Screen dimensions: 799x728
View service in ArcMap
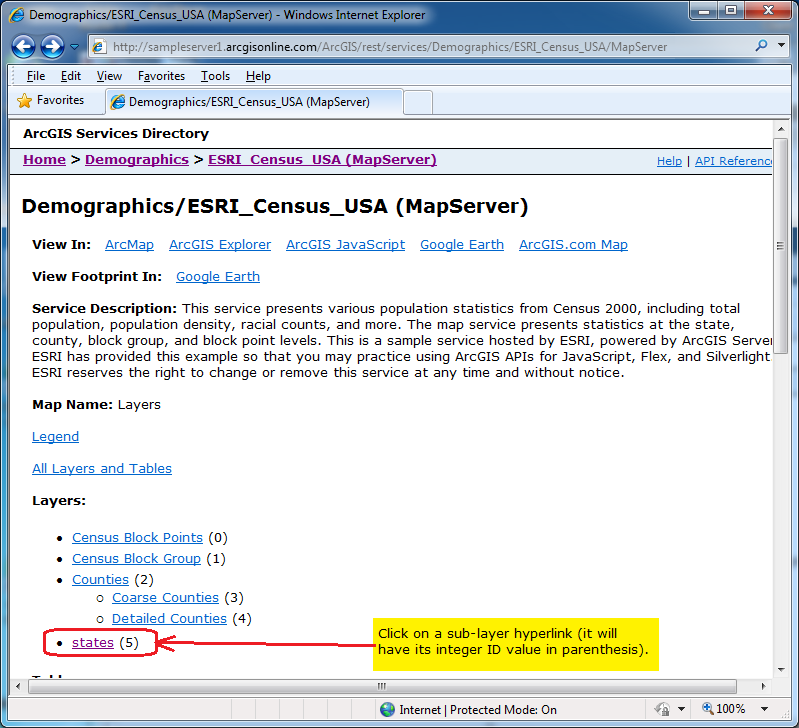129,245
